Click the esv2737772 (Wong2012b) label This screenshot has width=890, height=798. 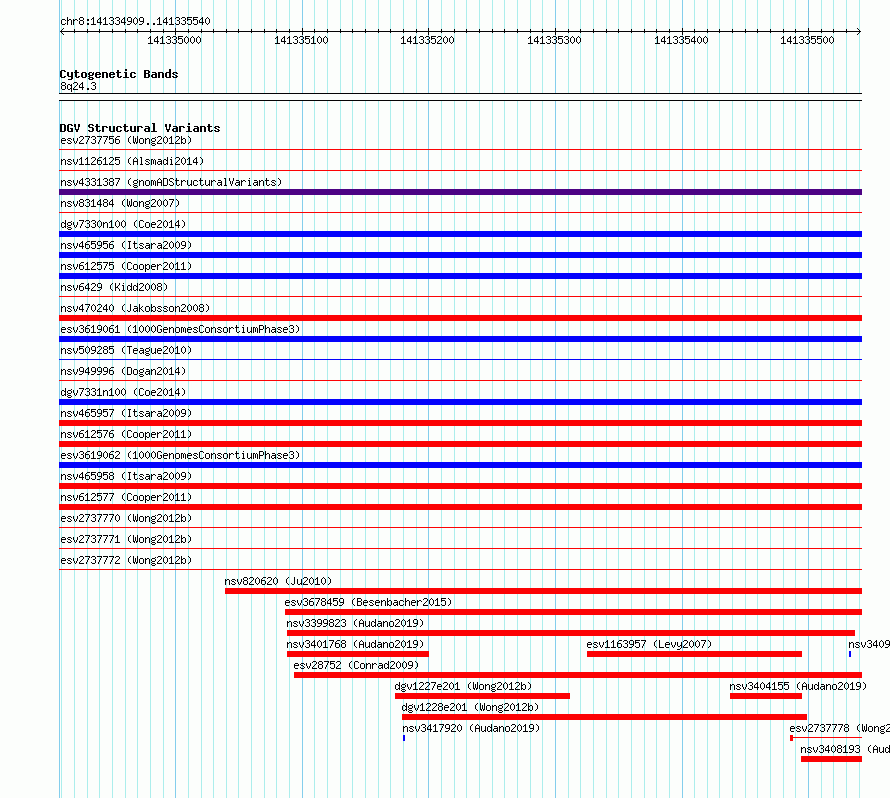click(x=126, y=560)
